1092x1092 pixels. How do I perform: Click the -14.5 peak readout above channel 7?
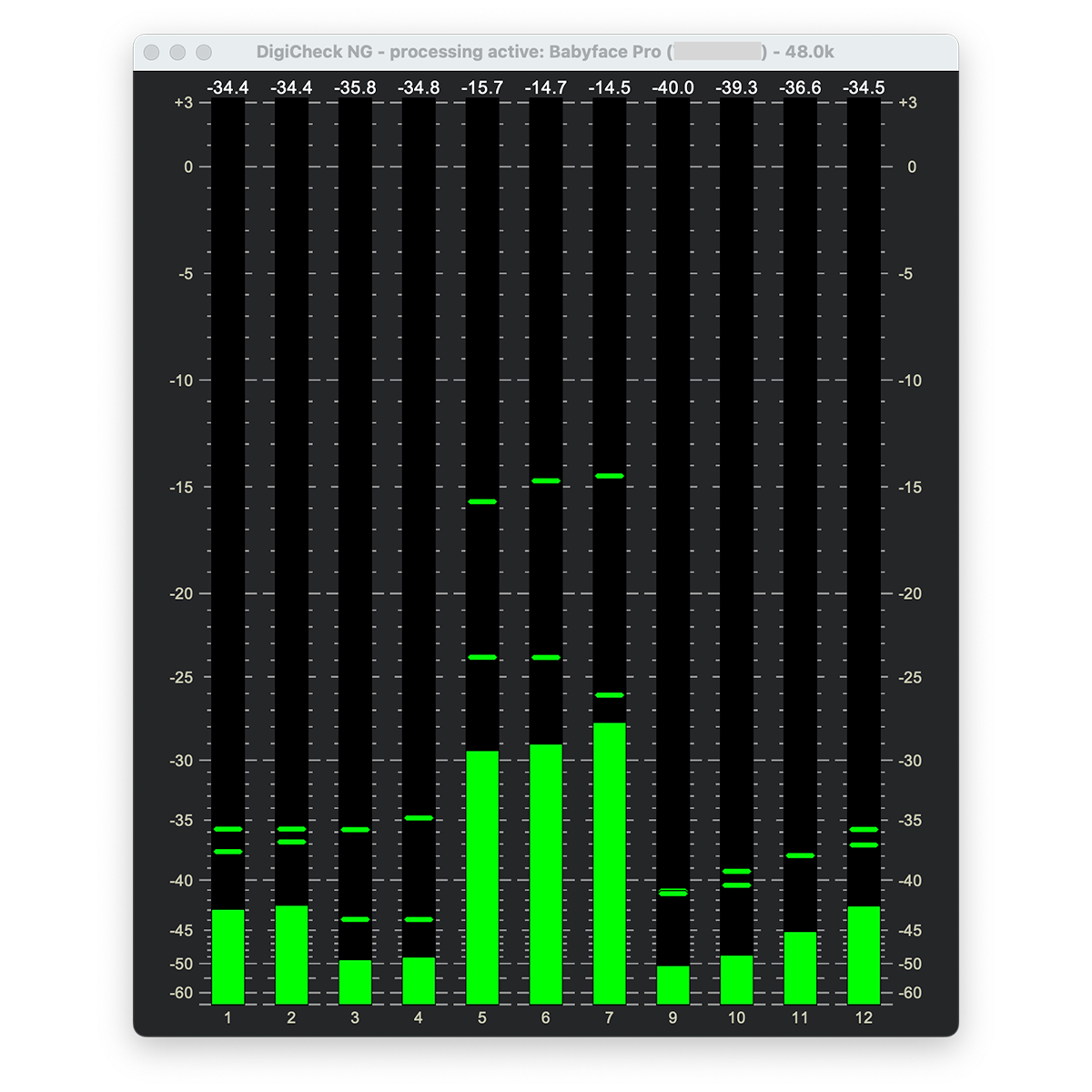click(609, 87)
